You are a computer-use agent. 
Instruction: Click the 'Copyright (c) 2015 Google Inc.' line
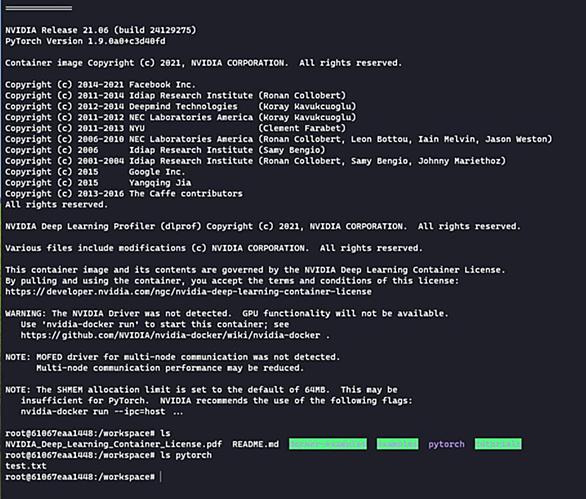[x=95, y=172]
